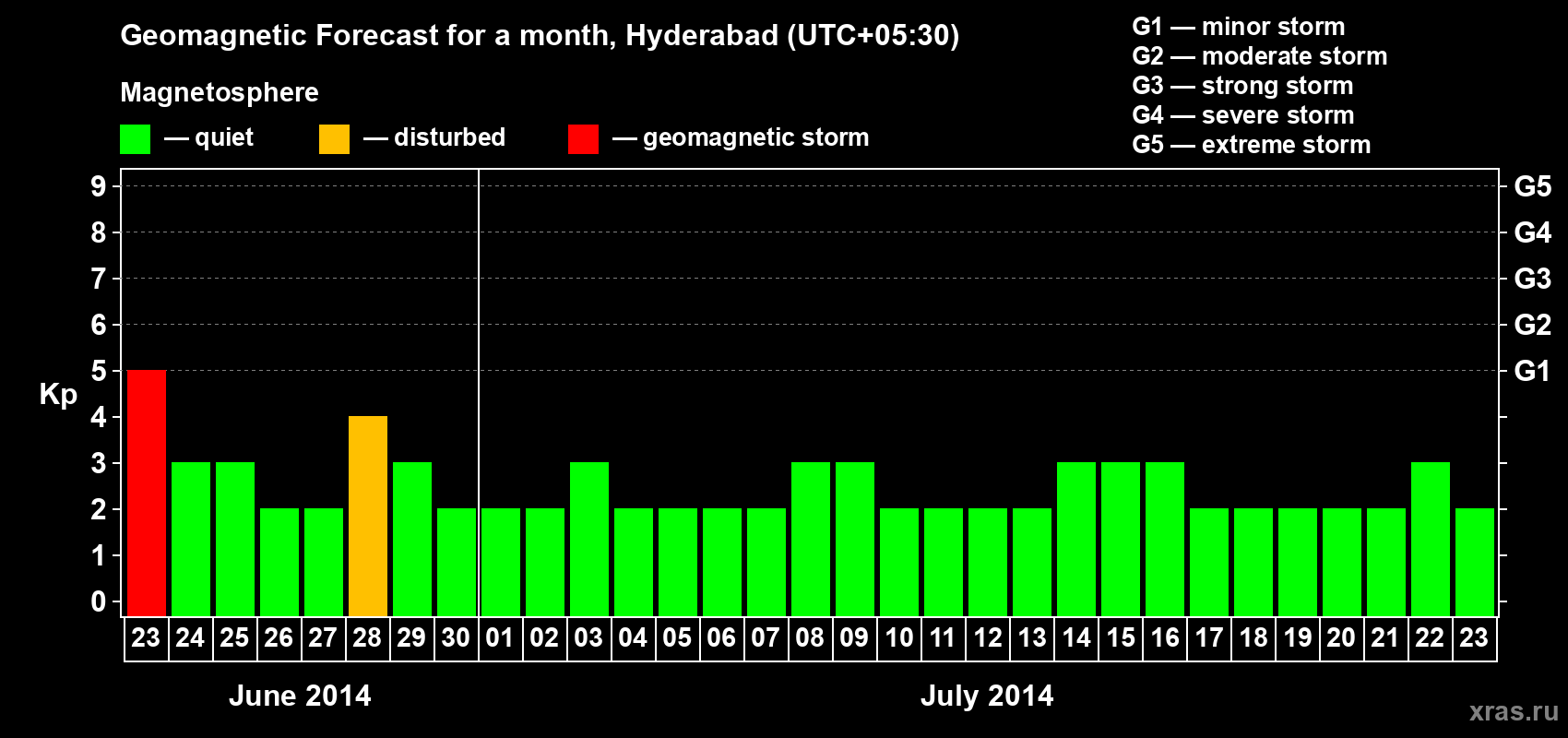Click the Kp axis value 9

(x=99, y=186)
